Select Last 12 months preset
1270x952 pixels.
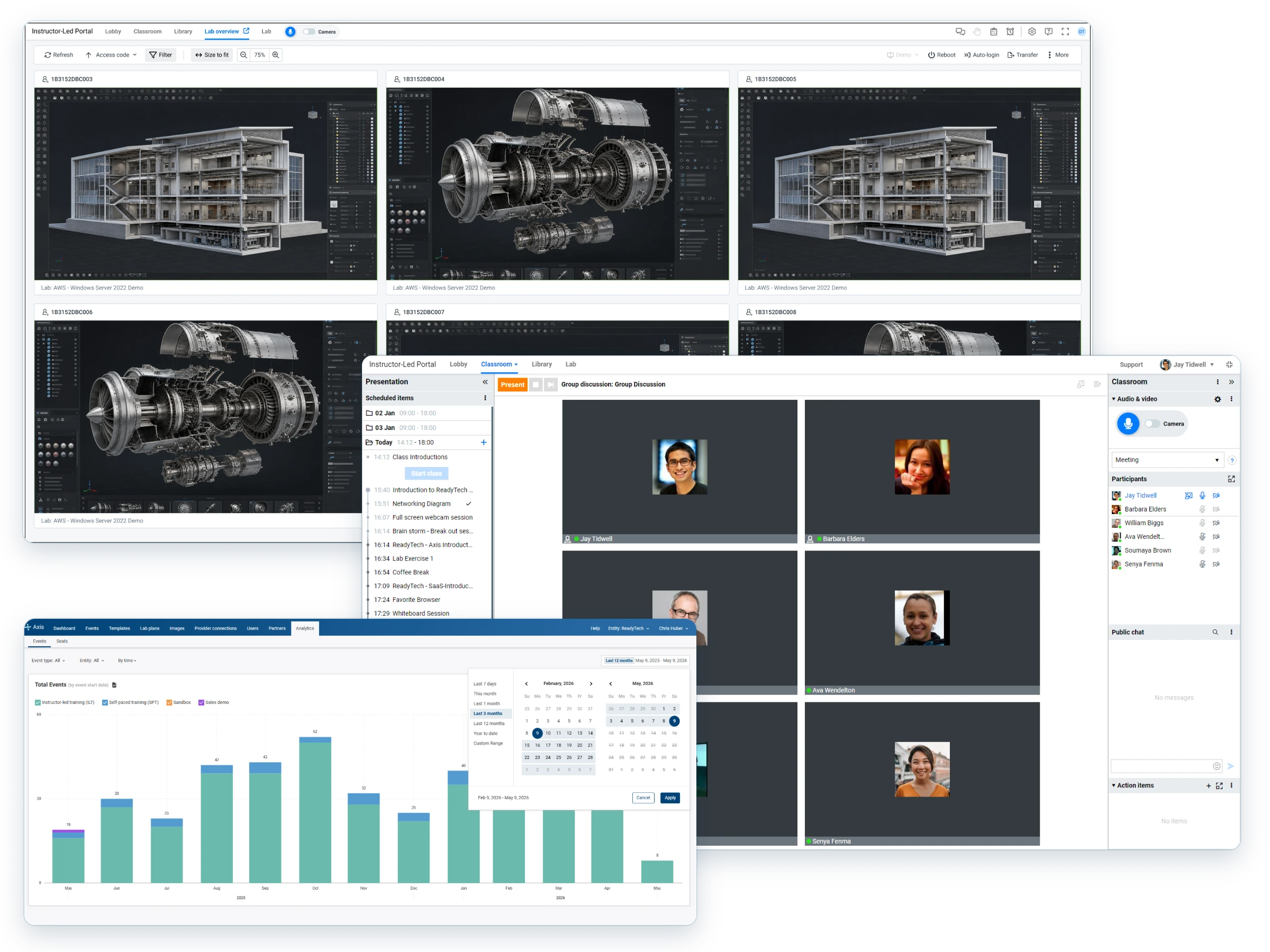point(489,723)
